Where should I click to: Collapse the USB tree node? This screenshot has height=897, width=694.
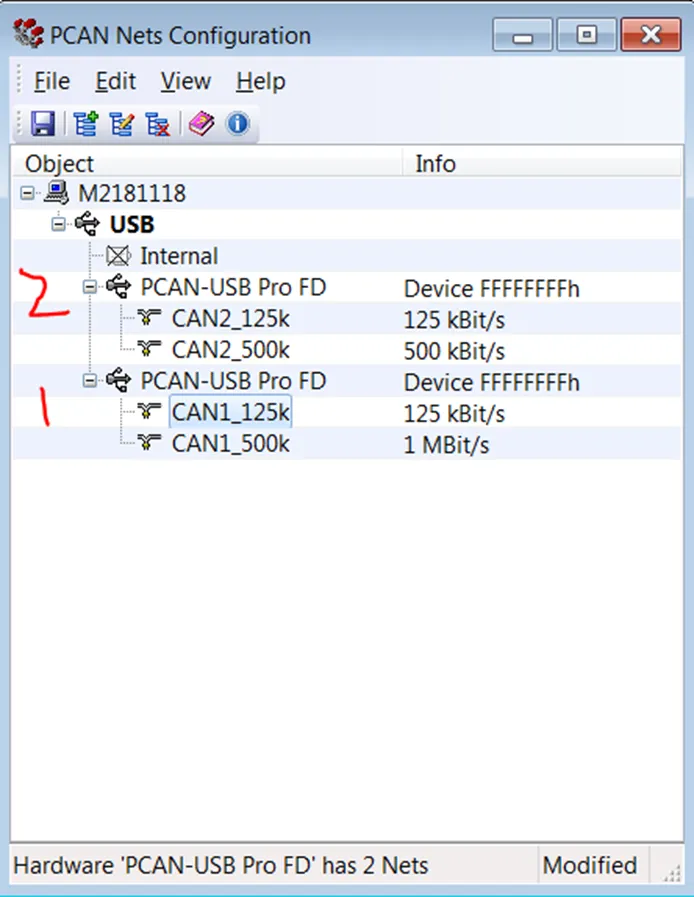(58, 224)
